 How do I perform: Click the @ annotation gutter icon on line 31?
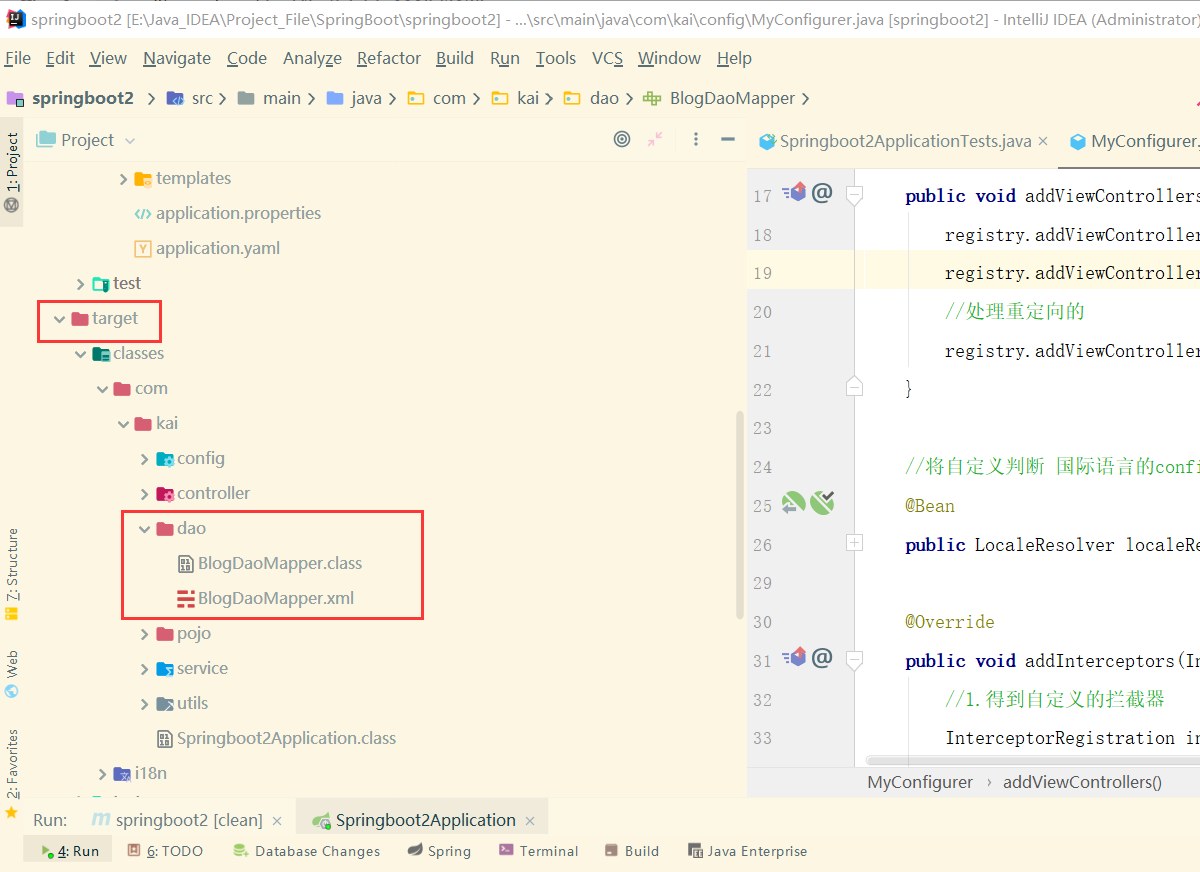[x=822, y=658]
